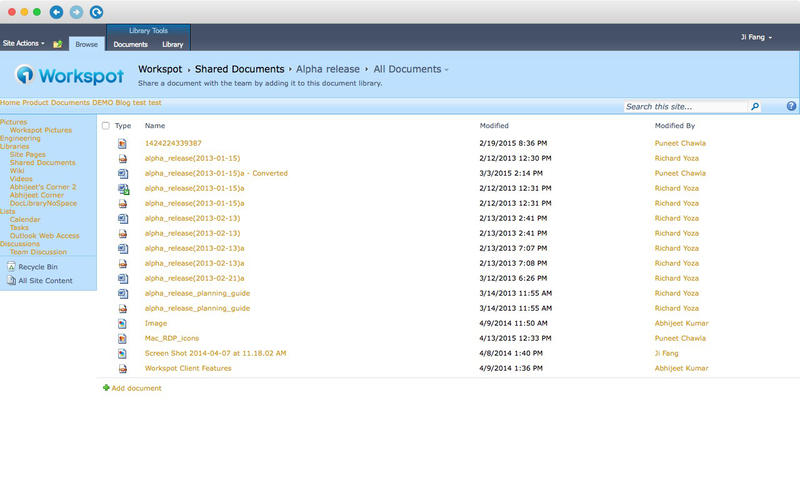Screen dimensions: 800x500
Task: Open the Workspot Client Features document link
Action: tap(188, 368)
